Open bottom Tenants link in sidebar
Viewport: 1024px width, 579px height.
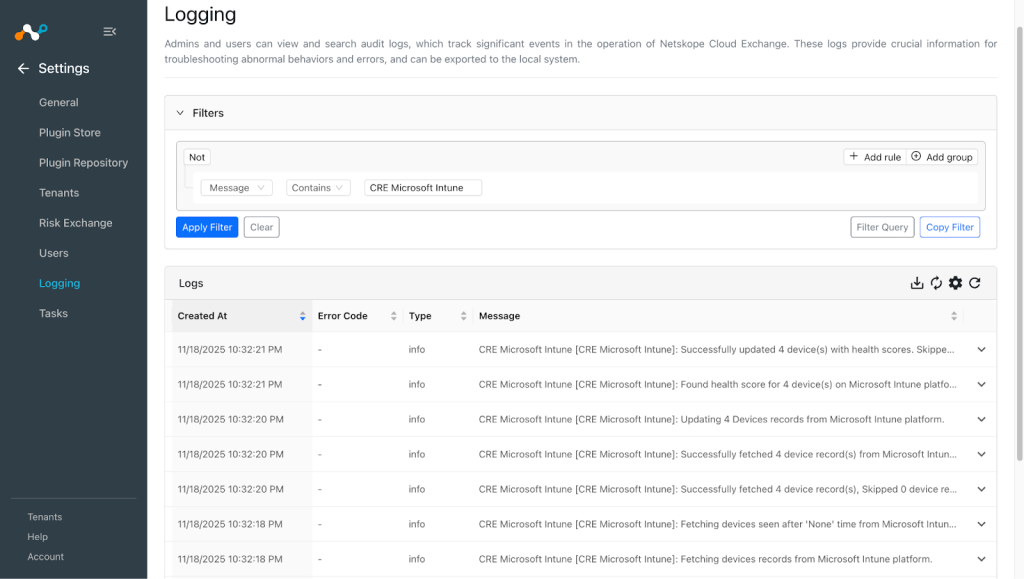coord(44,517)
